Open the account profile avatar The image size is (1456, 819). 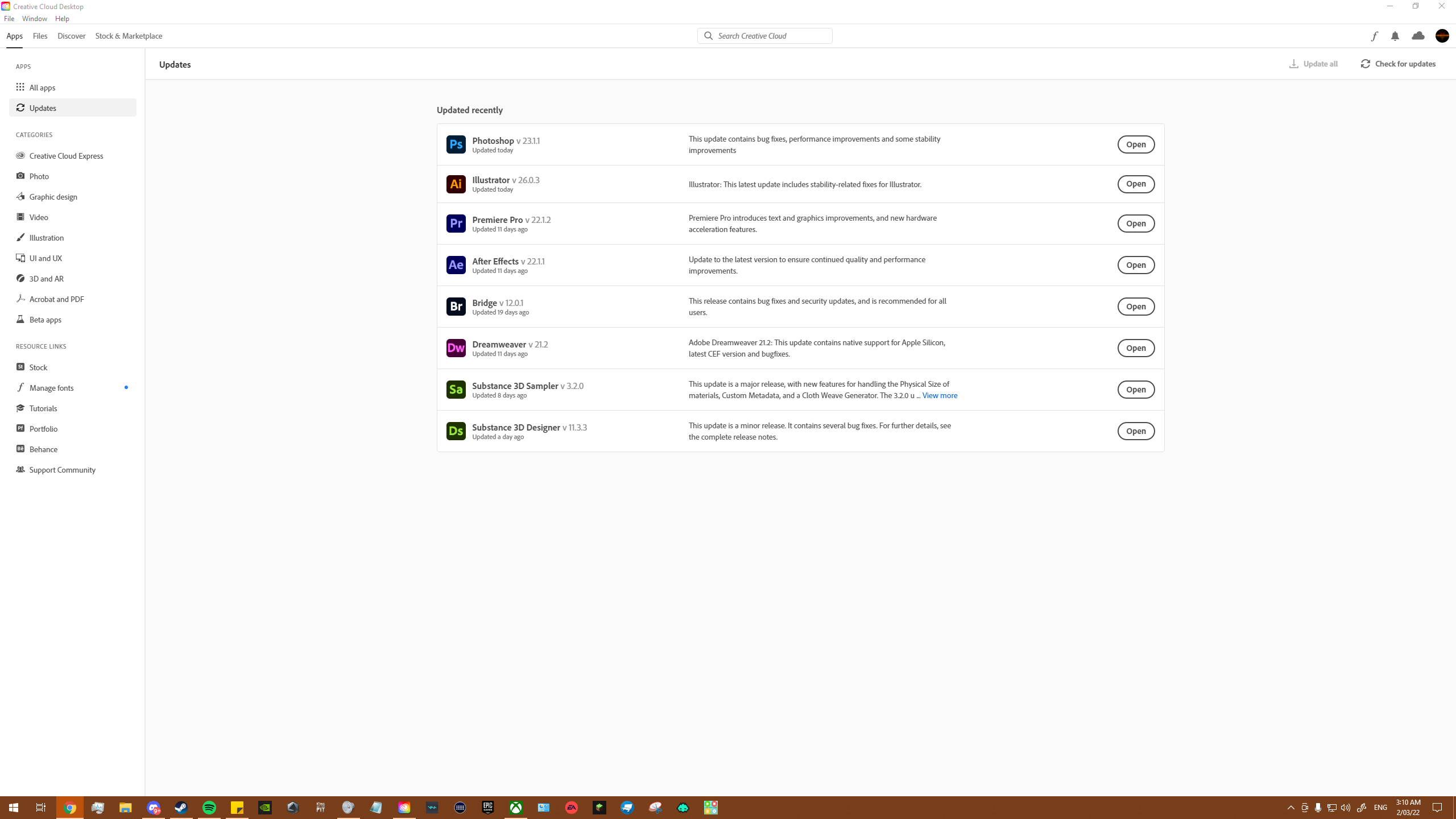(1442, 36)
